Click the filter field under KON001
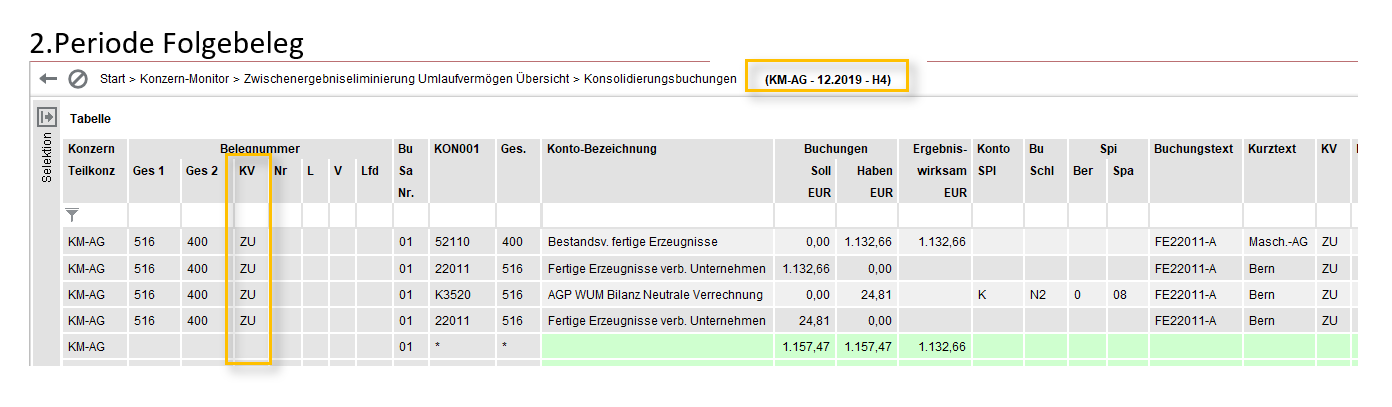1392x407 pixels. click(461, 215)
